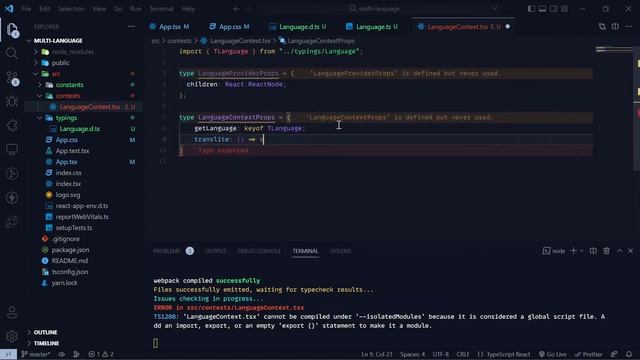This screenshot has height=360, width=640.
Task: Open the Selection menu
Action: (x=71, y=9)
